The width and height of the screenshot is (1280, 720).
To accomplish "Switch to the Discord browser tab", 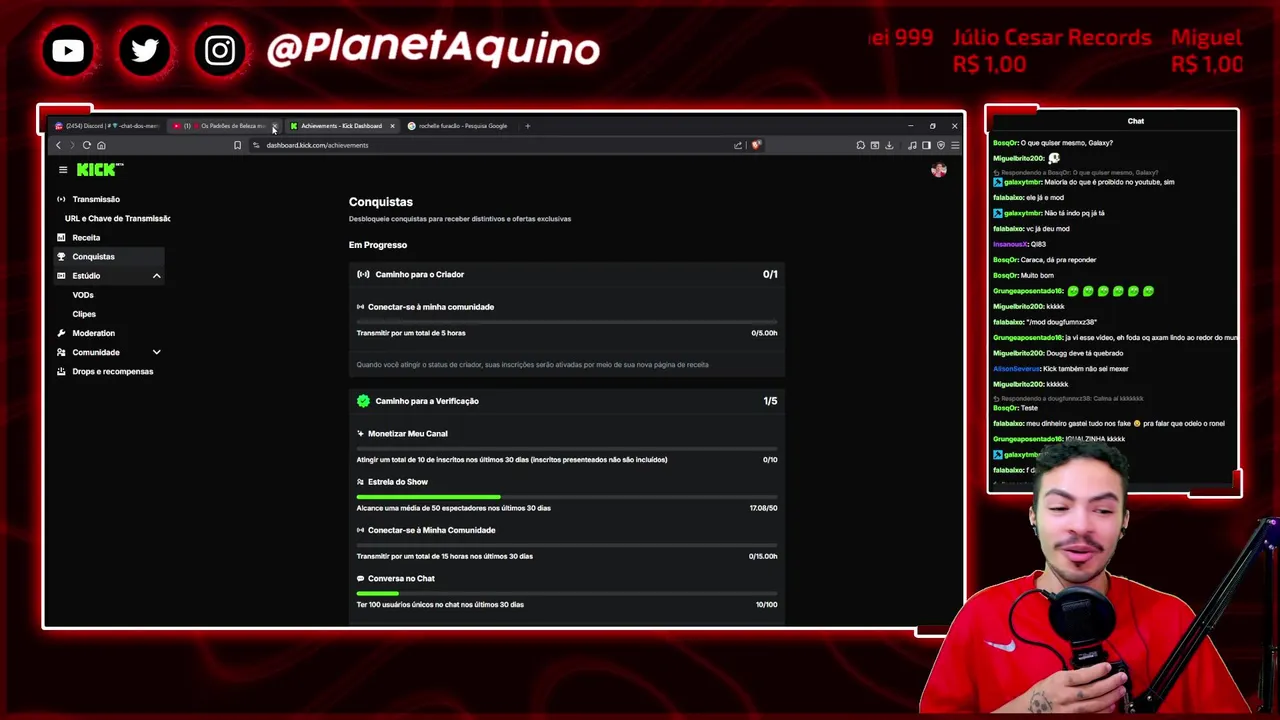I will 108,126.
